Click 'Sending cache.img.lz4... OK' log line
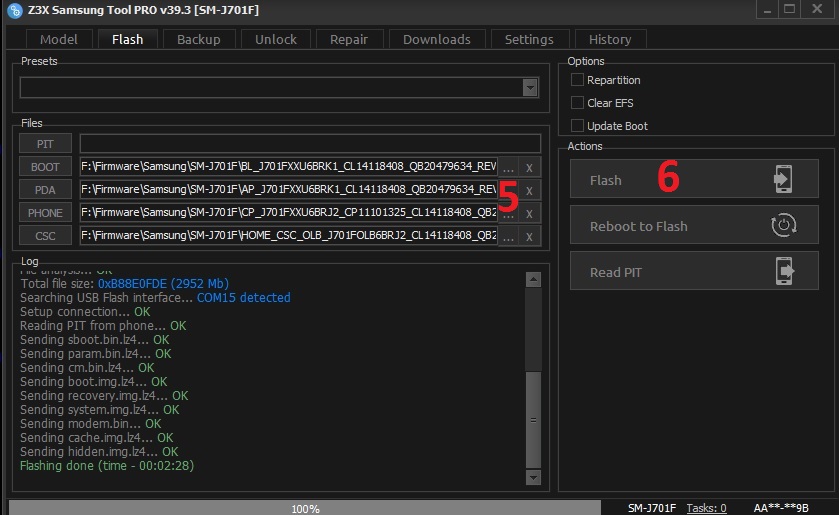The image size is (839, 515). [96, 437]
